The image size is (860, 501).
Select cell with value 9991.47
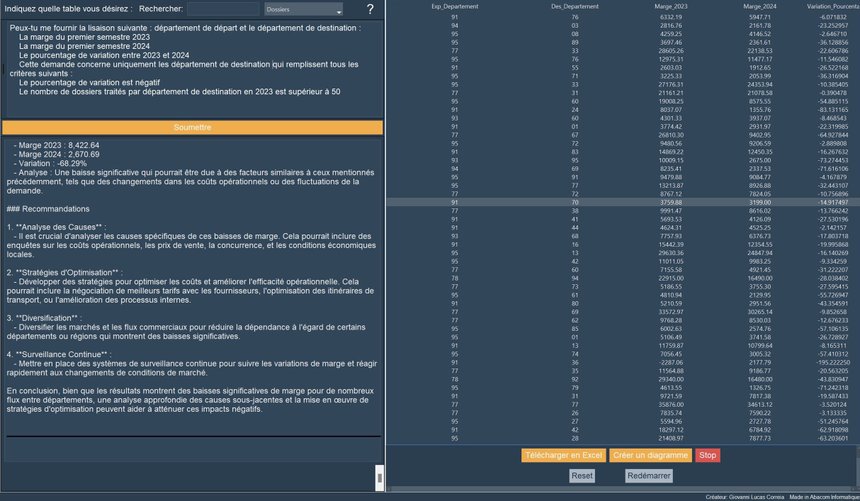click(x=671, y=211)
